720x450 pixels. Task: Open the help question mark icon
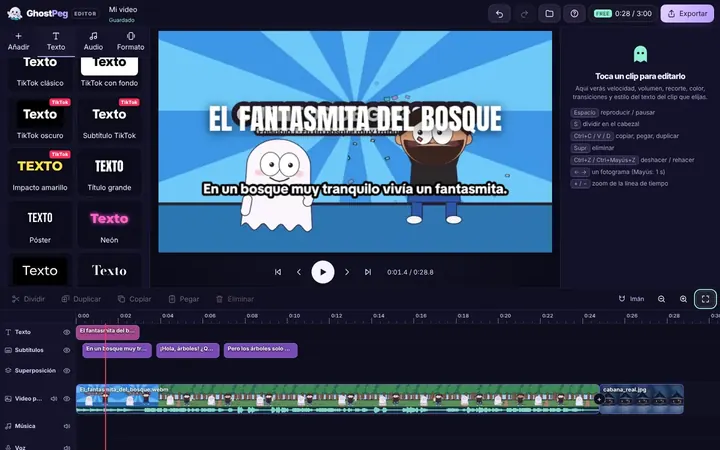pyautogui.click(x=574, y=14)
